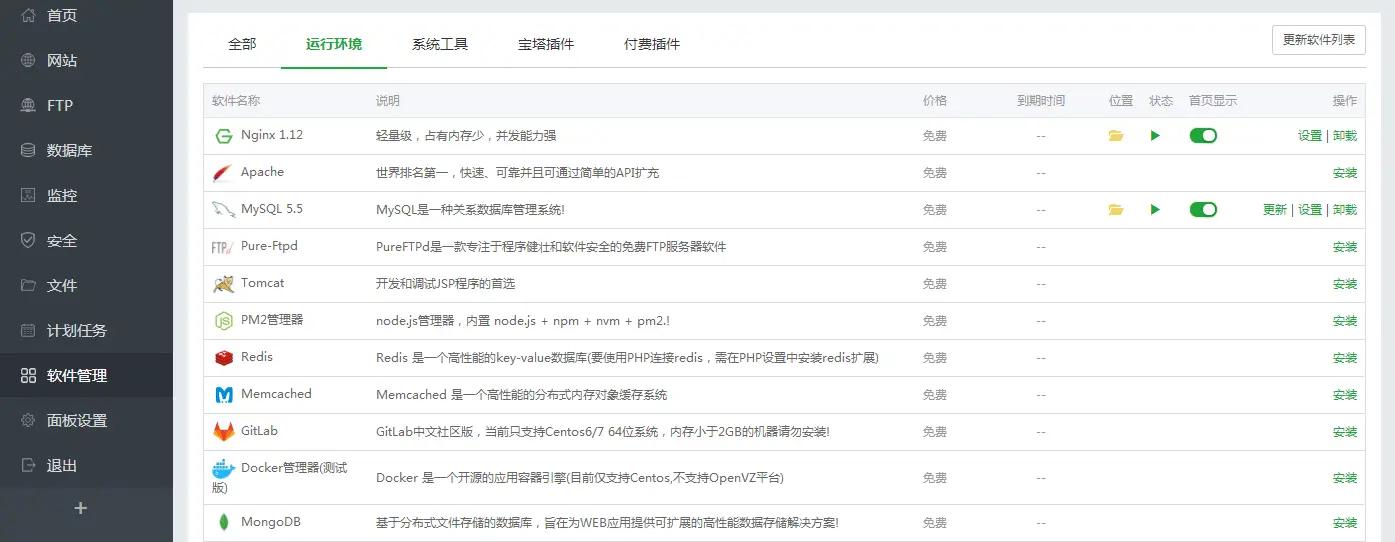
Task: Click the MySQL green play status icon
Action: point(1155,210)
